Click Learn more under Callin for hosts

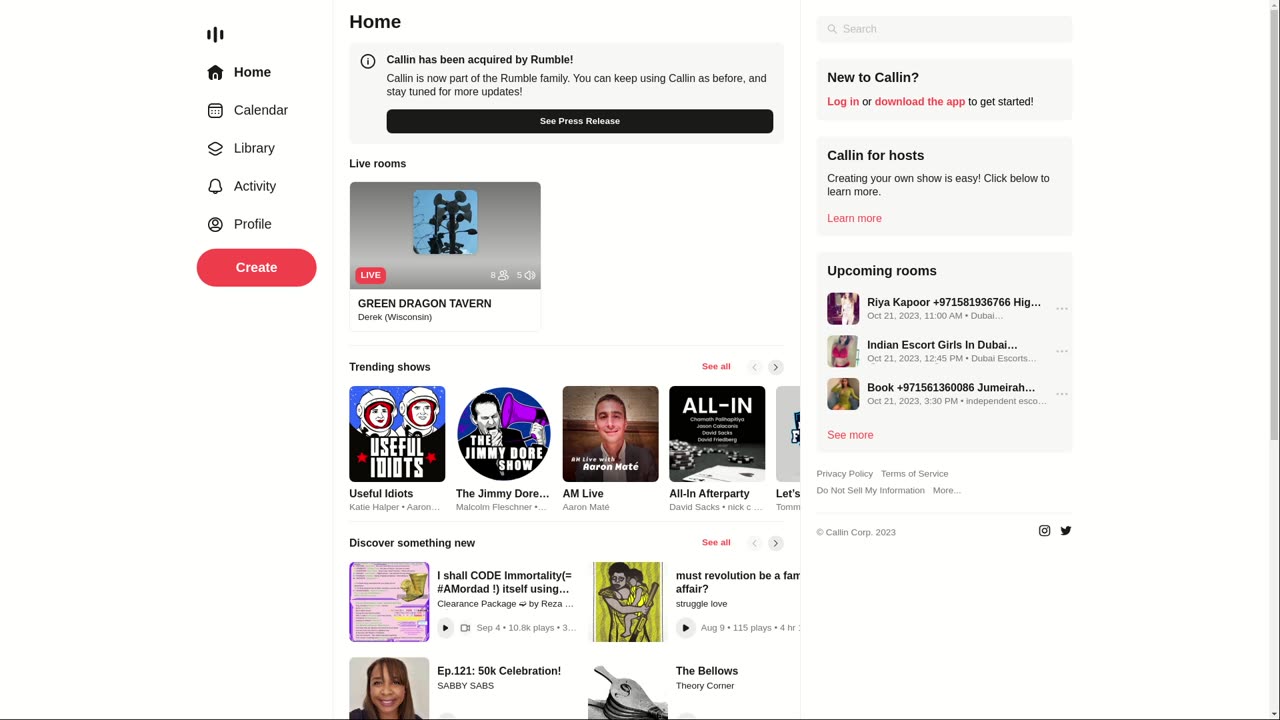(x=854, y=219)
